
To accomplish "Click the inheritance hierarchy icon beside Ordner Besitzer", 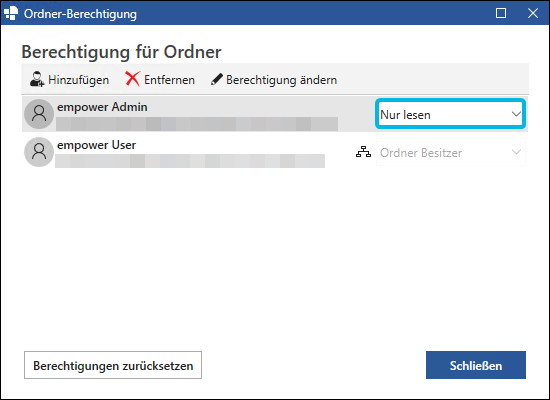I will tap(363, 152).
